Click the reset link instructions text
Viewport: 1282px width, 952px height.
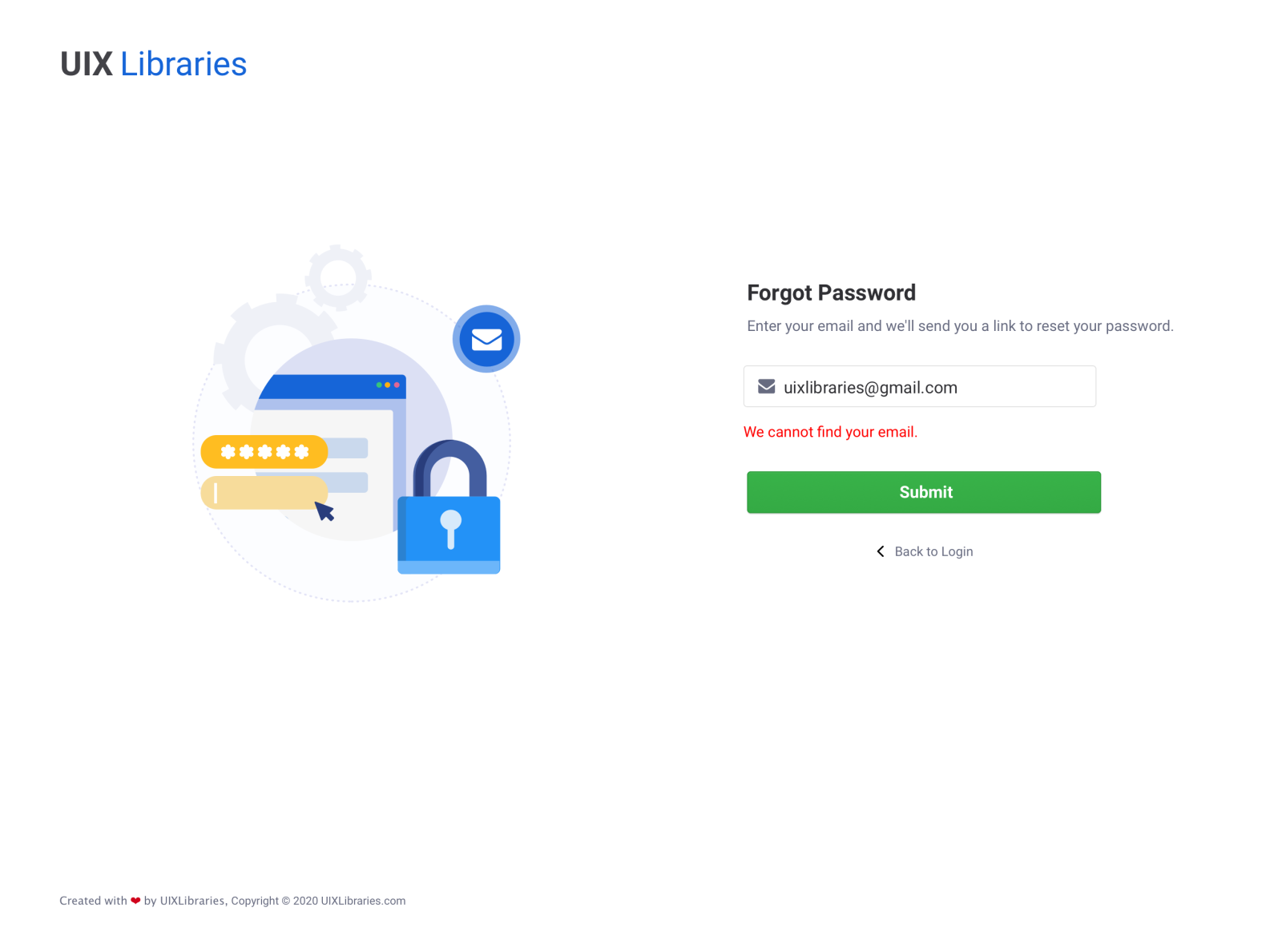tap(960, 326)
